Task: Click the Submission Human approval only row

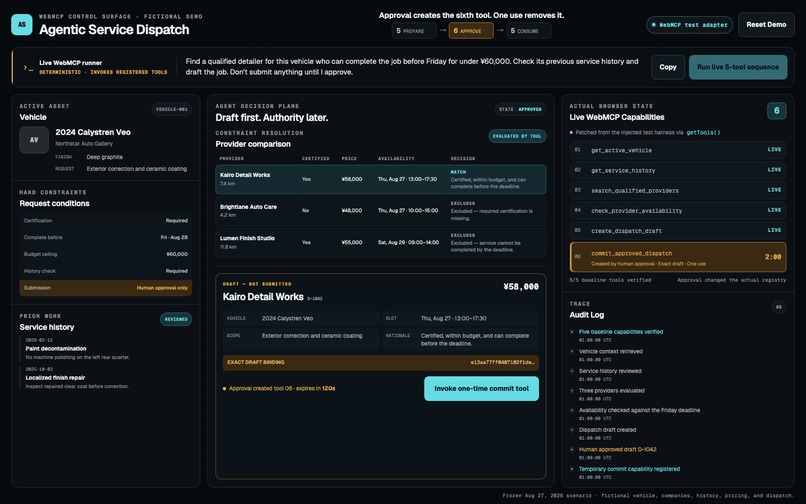Action: (x=105, y=288)
